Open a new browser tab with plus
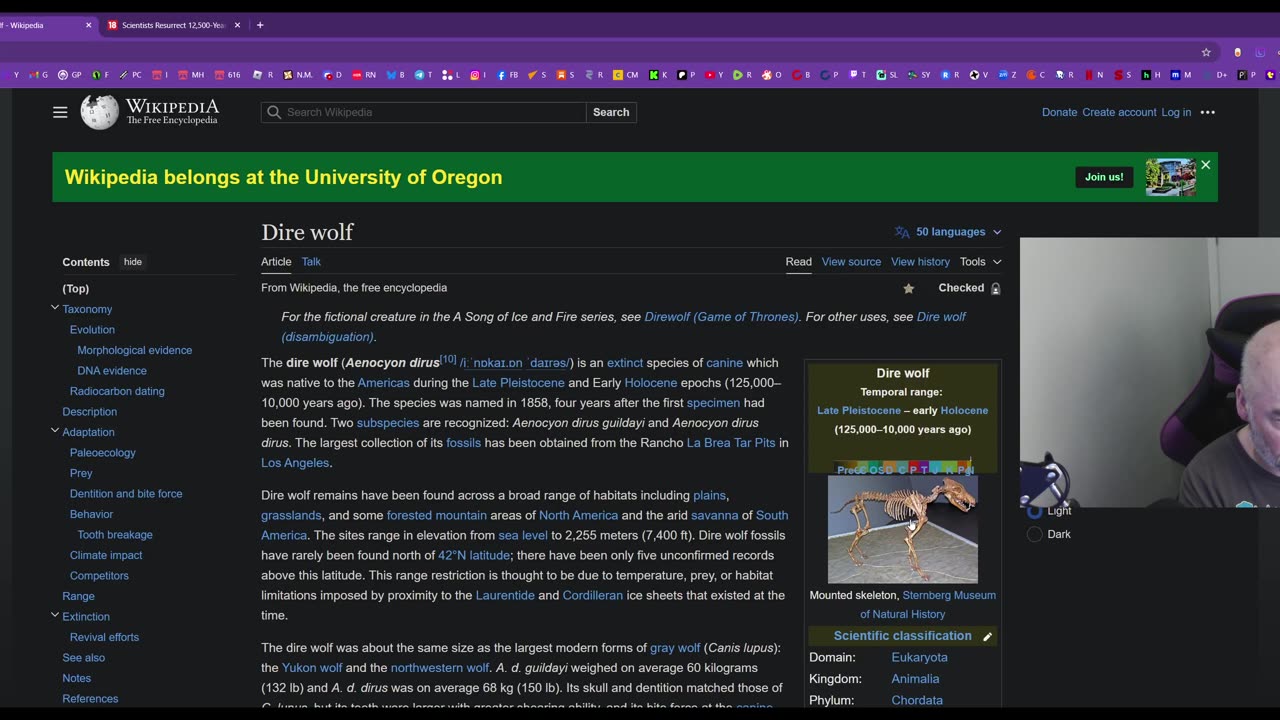The width and height of the screenshot is (1280, 720). click(260, 25)
